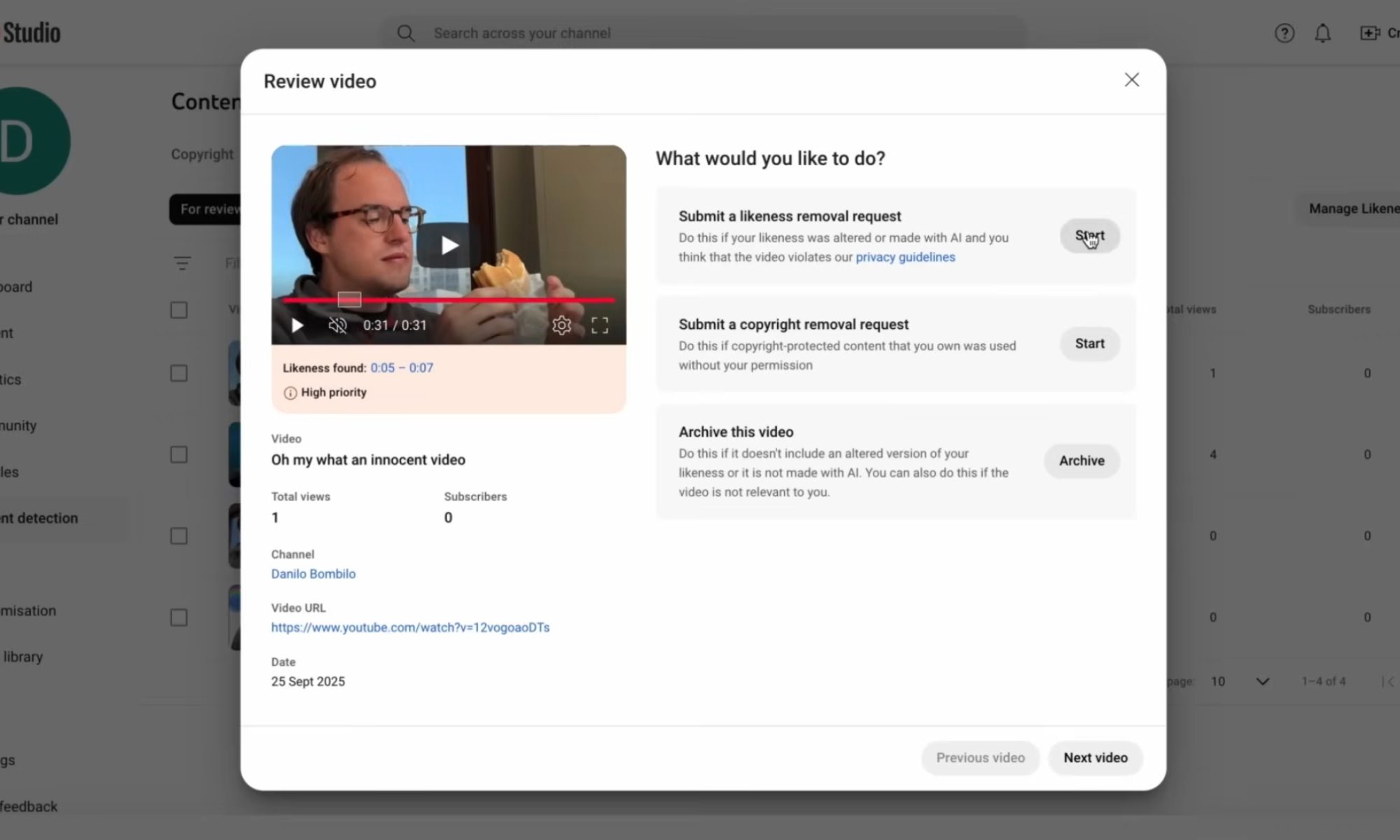Toggle the select-all checkbox in table header
This screenshot has width=1400, height=840.
click(179, 310)
